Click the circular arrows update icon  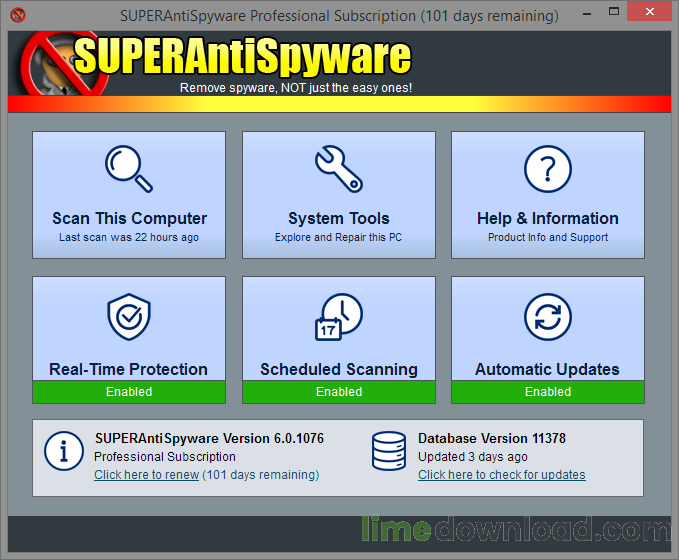click(x=548, y=318)
